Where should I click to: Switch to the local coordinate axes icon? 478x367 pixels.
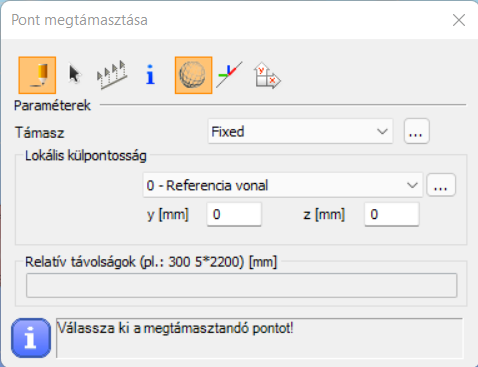tap(229, 74)
